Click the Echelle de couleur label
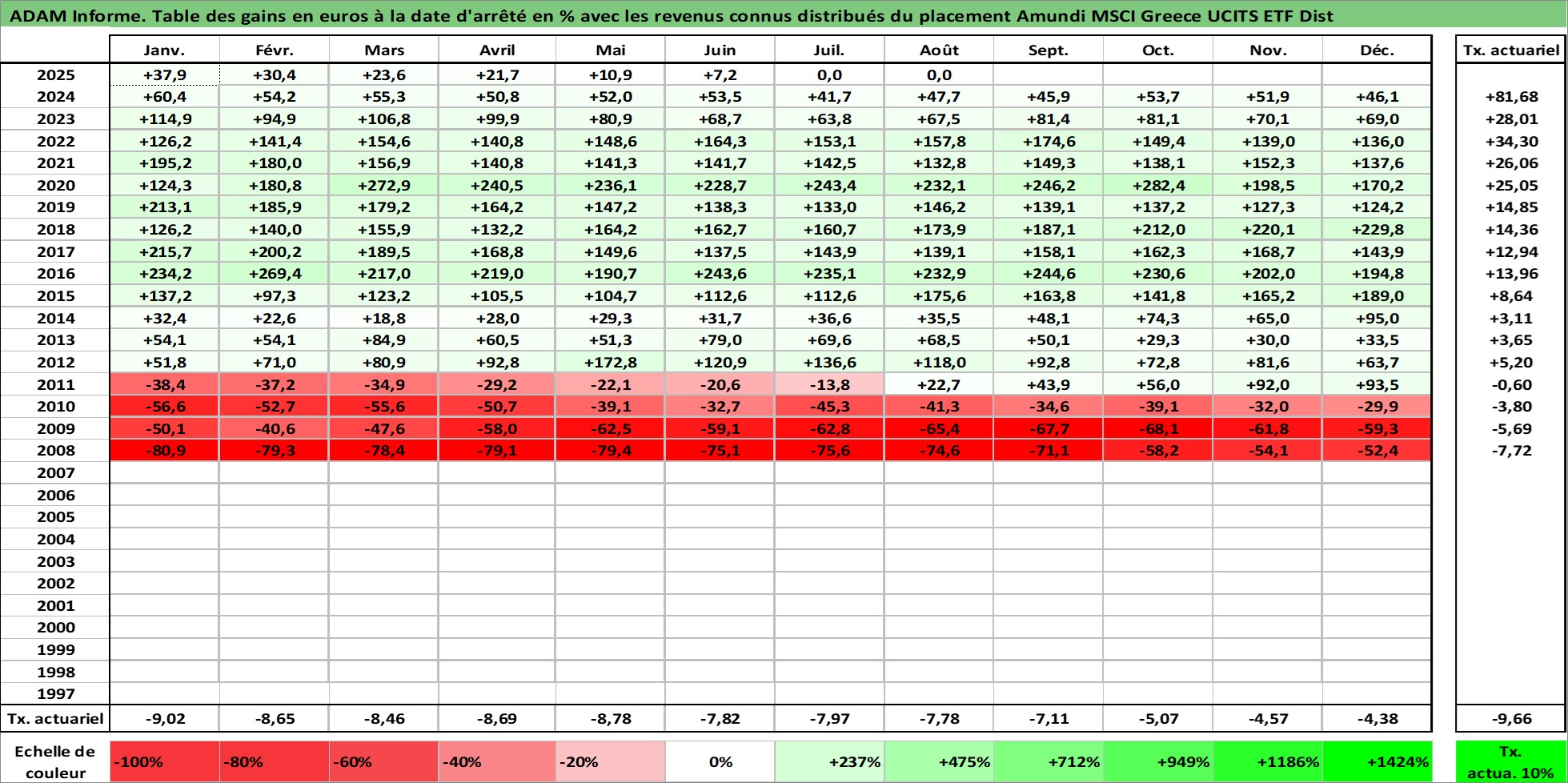Screen dimensions: 1568x783 coord(55,761)
